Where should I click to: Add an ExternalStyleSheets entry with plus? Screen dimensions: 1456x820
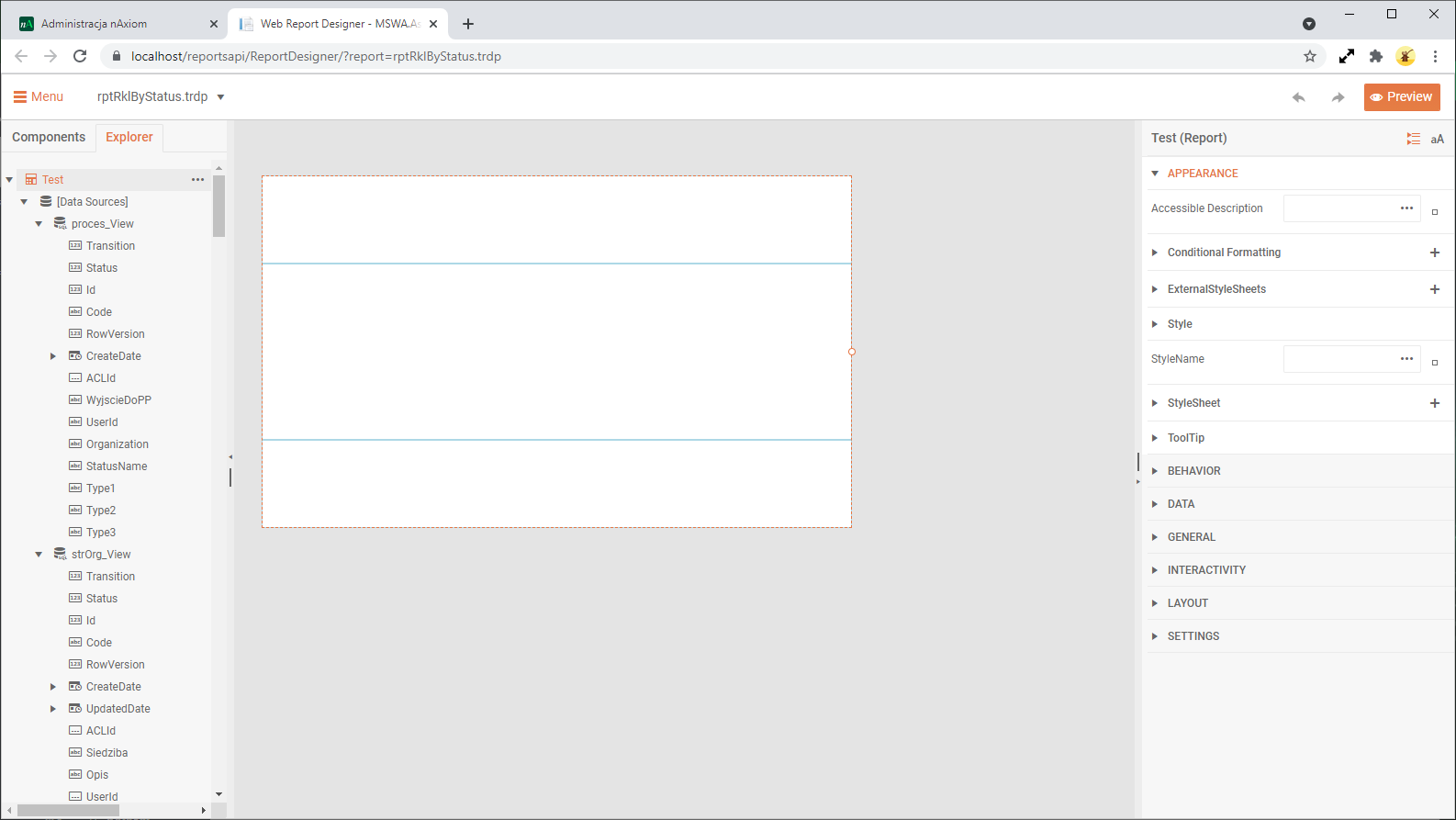click(x=1434, y=289)
